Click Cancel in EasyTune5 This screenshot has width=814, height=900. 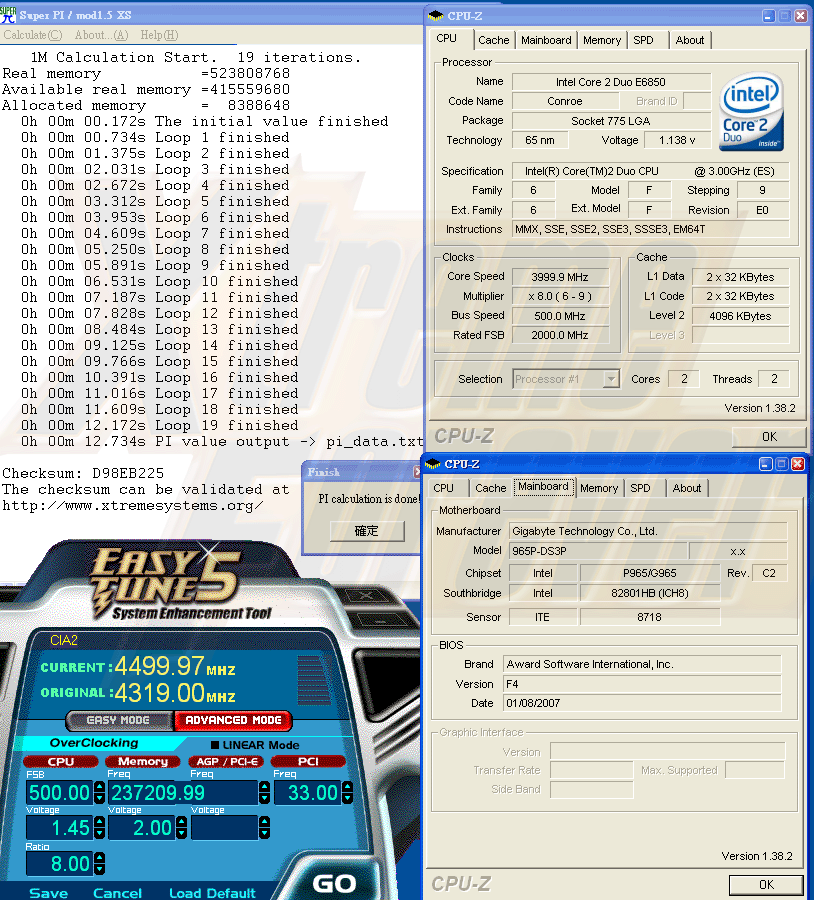pyautogui.click(x=117, y=893)
